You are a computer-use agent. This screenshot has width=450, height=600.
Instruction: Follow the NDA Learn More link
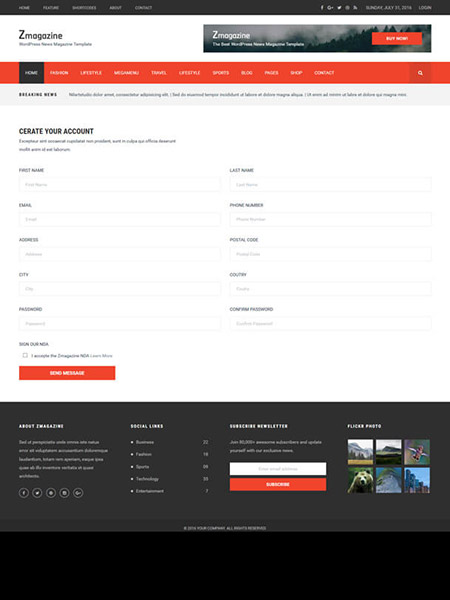pyautogui.click(x=101, y=356)
